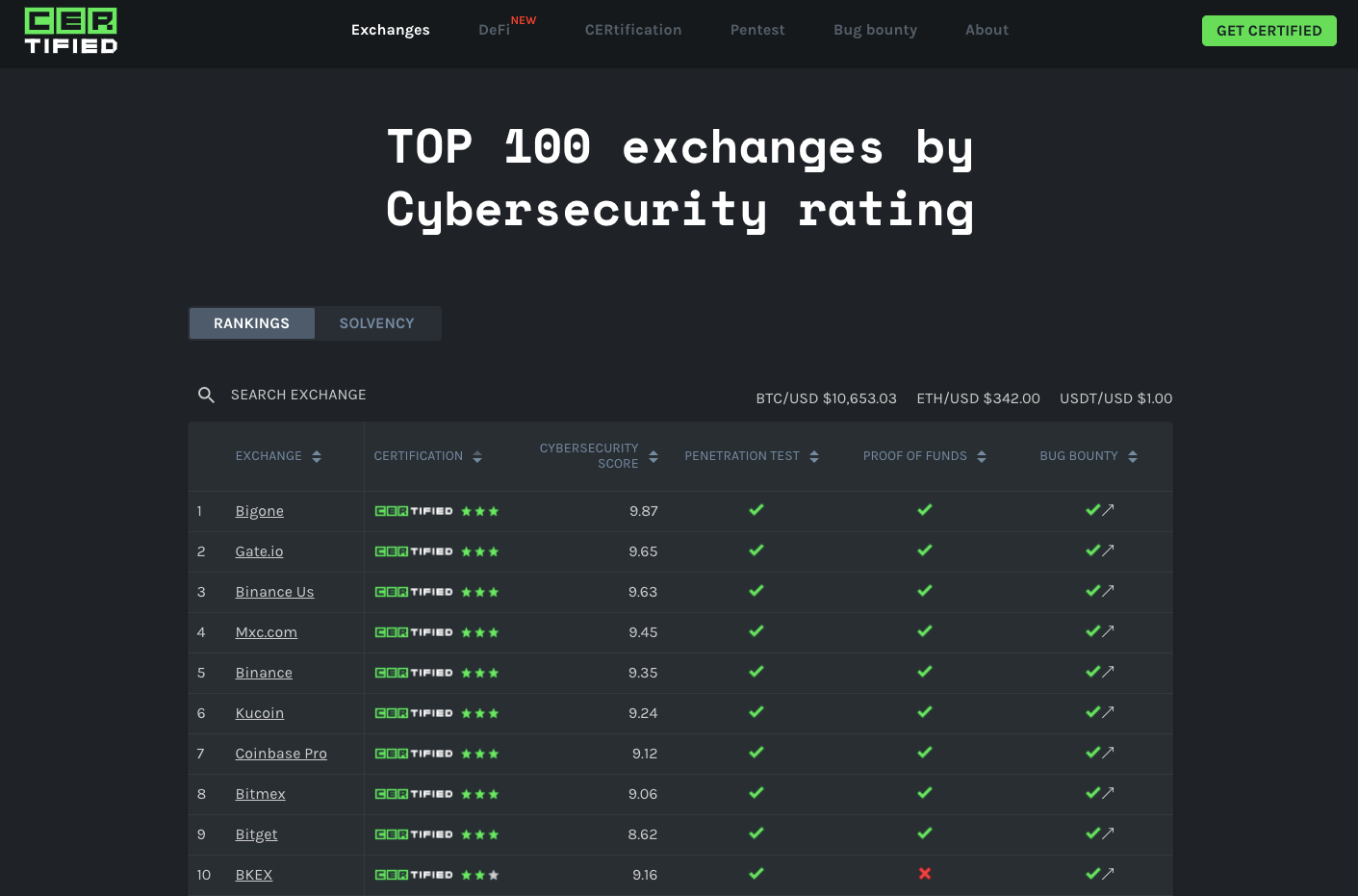Open Binance Us bug bounty arrow link
Viewport: 1358px width, 896px height.
pos(1108,591)
